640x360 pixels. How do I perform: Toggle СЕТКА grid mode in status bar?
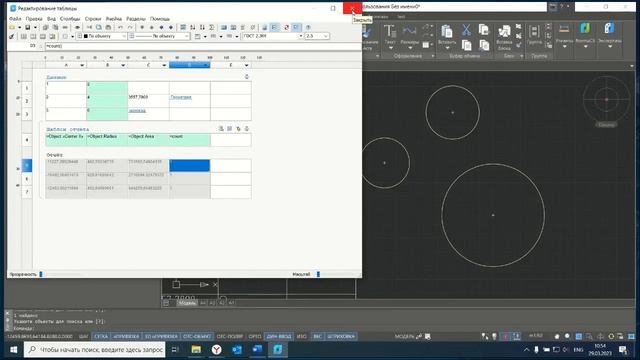pyautogui.click(x=101, y=337)
